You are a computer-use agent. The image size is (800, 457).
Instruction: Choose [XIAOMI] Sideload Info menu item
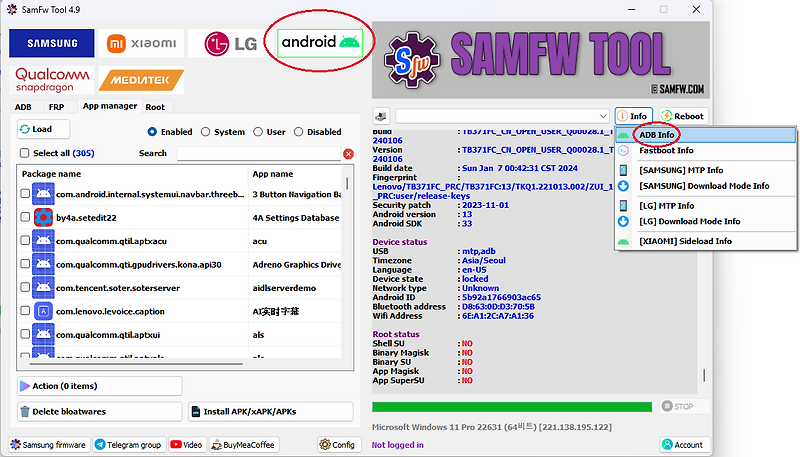[x=706, y=241]
